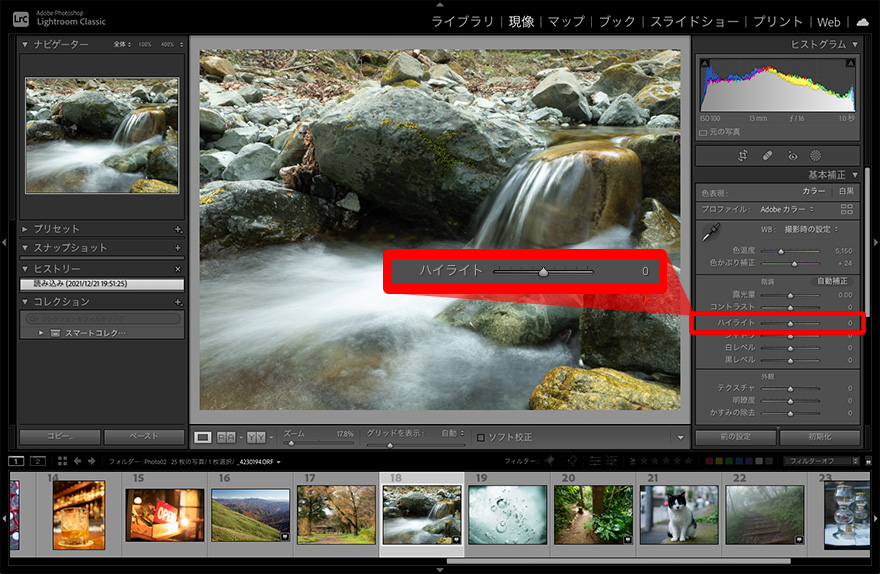Switch to the ライブラリ module
The width and height of the screenshot is (880, 574).
pyautogui.click(x=464, y=21)
